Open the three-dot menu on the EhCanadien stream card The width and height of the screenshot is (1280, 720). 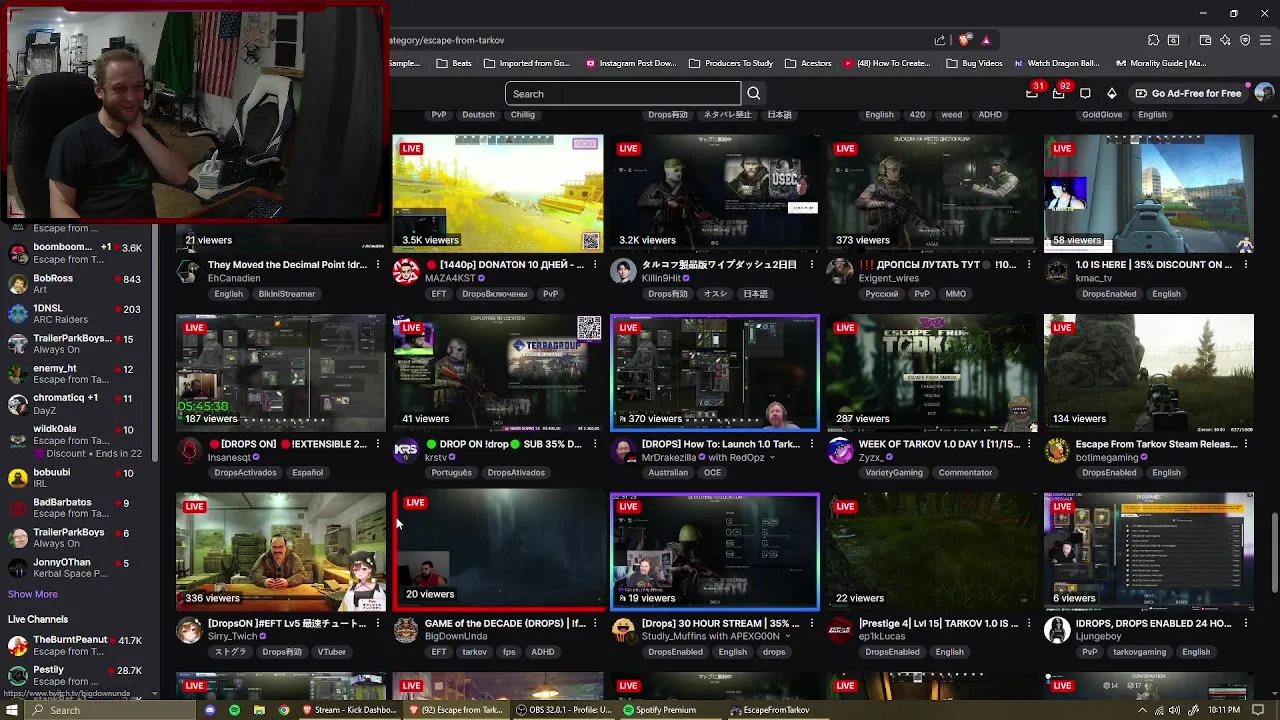click(378, 265)
